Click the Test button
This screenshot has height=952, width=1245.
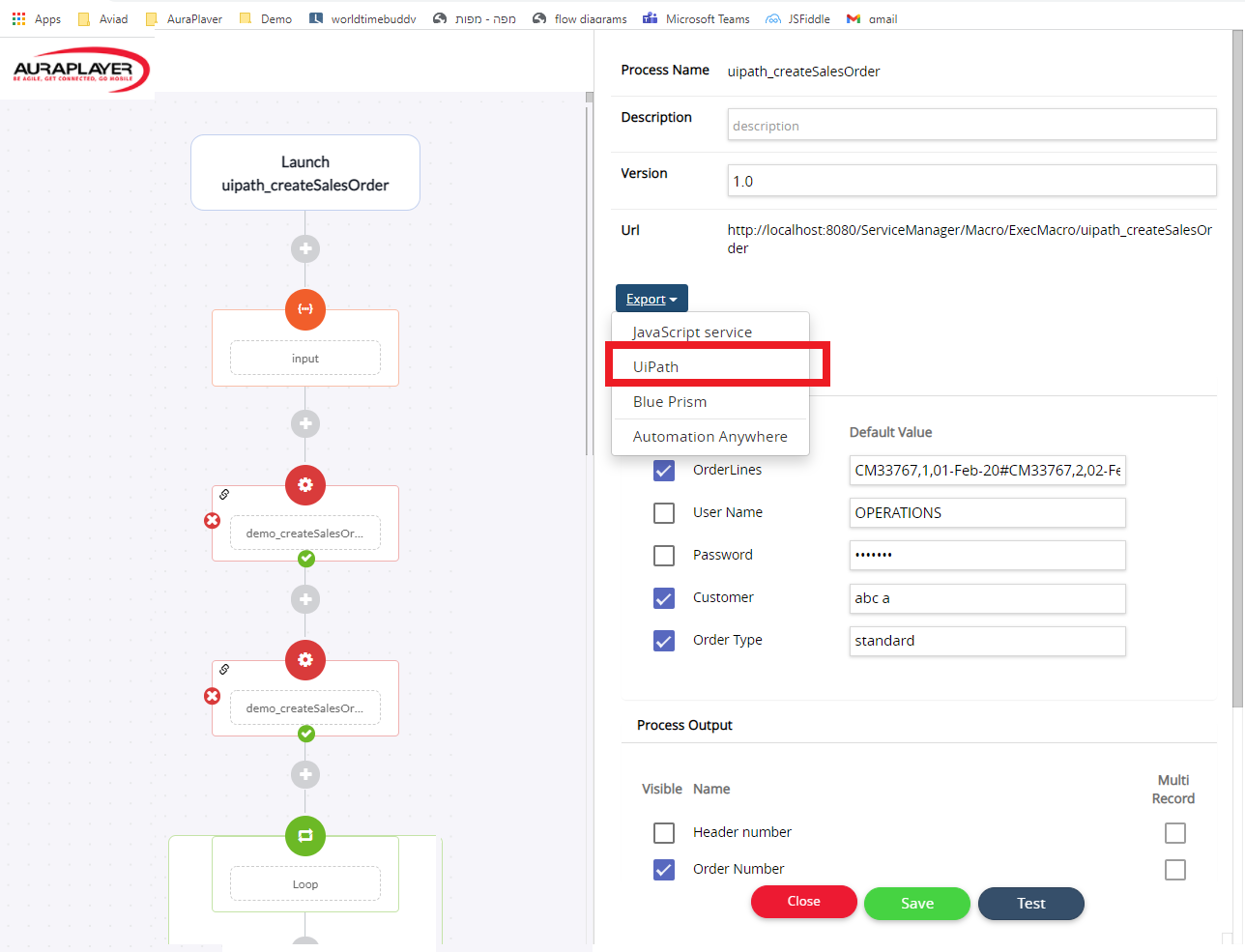[x=1031, y=903]
